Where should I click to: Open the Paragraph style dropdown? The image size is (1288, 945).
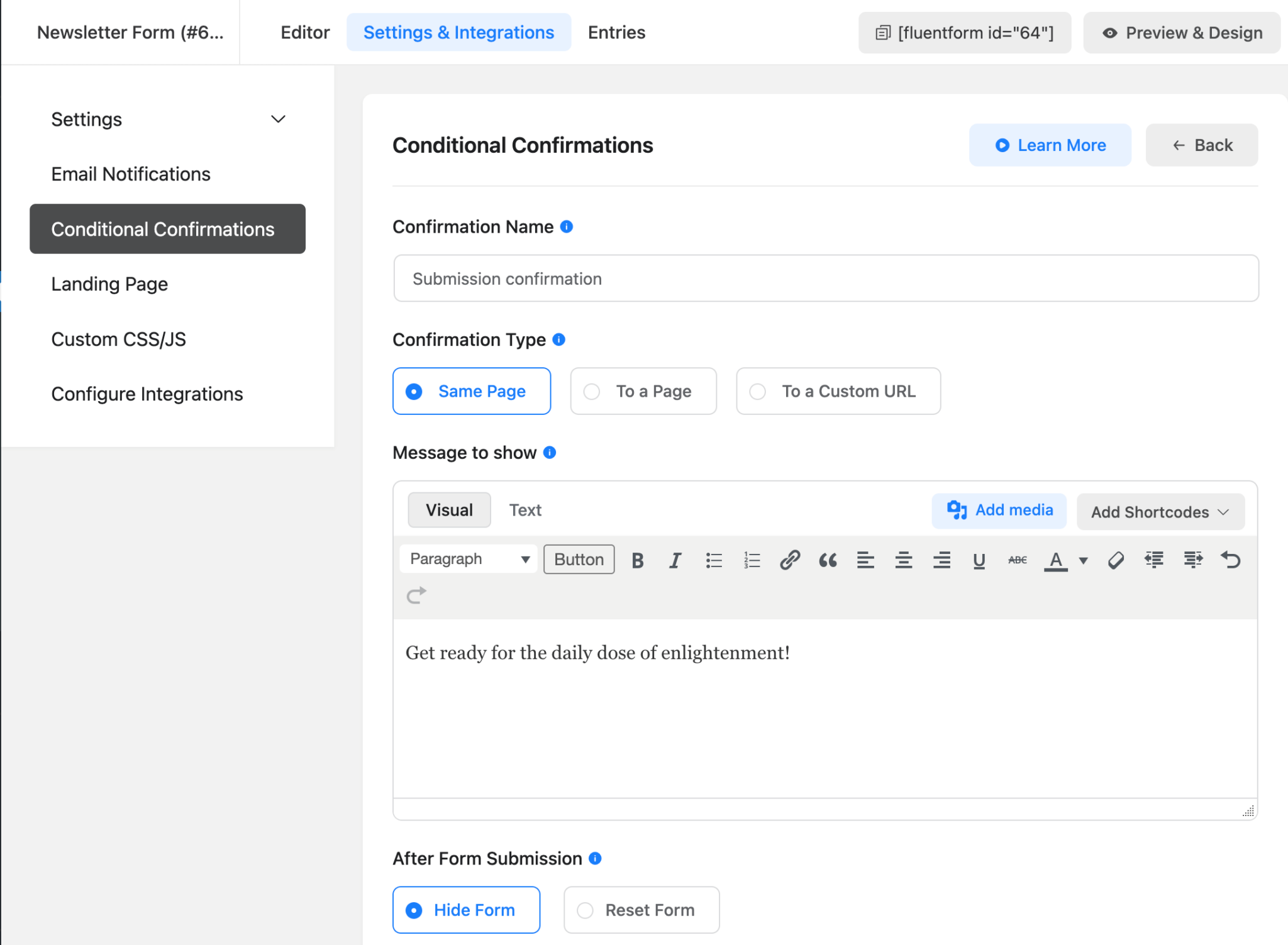(467, 559)
